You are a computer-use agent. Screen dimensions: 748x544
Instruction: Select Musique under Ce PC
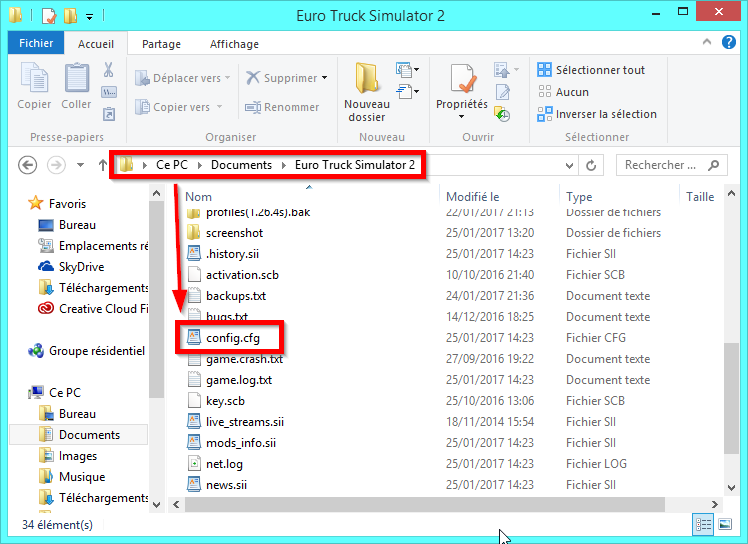pos(72,477)
